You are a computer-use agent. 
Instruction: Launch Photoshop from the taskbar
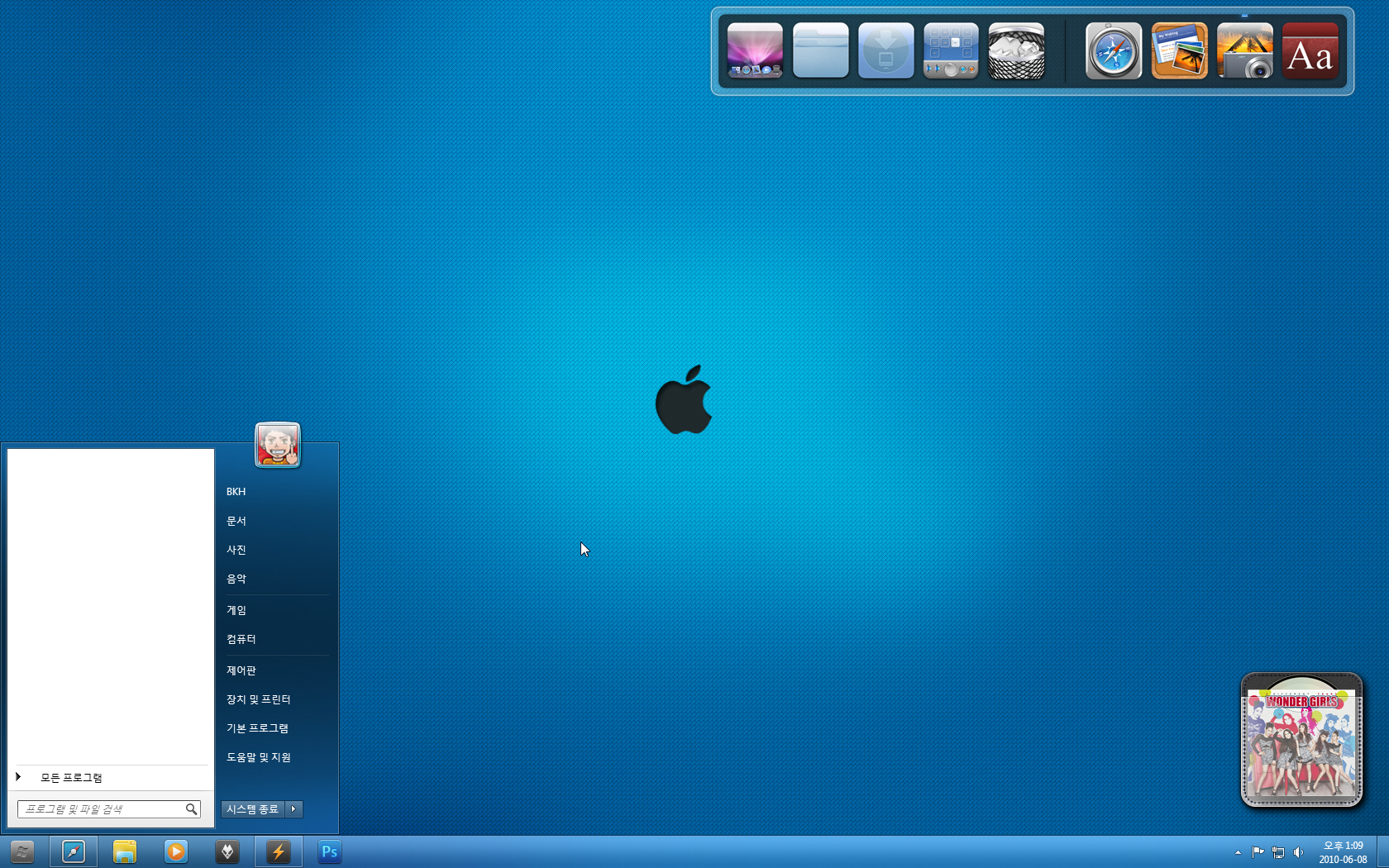[x=330, y=851]
